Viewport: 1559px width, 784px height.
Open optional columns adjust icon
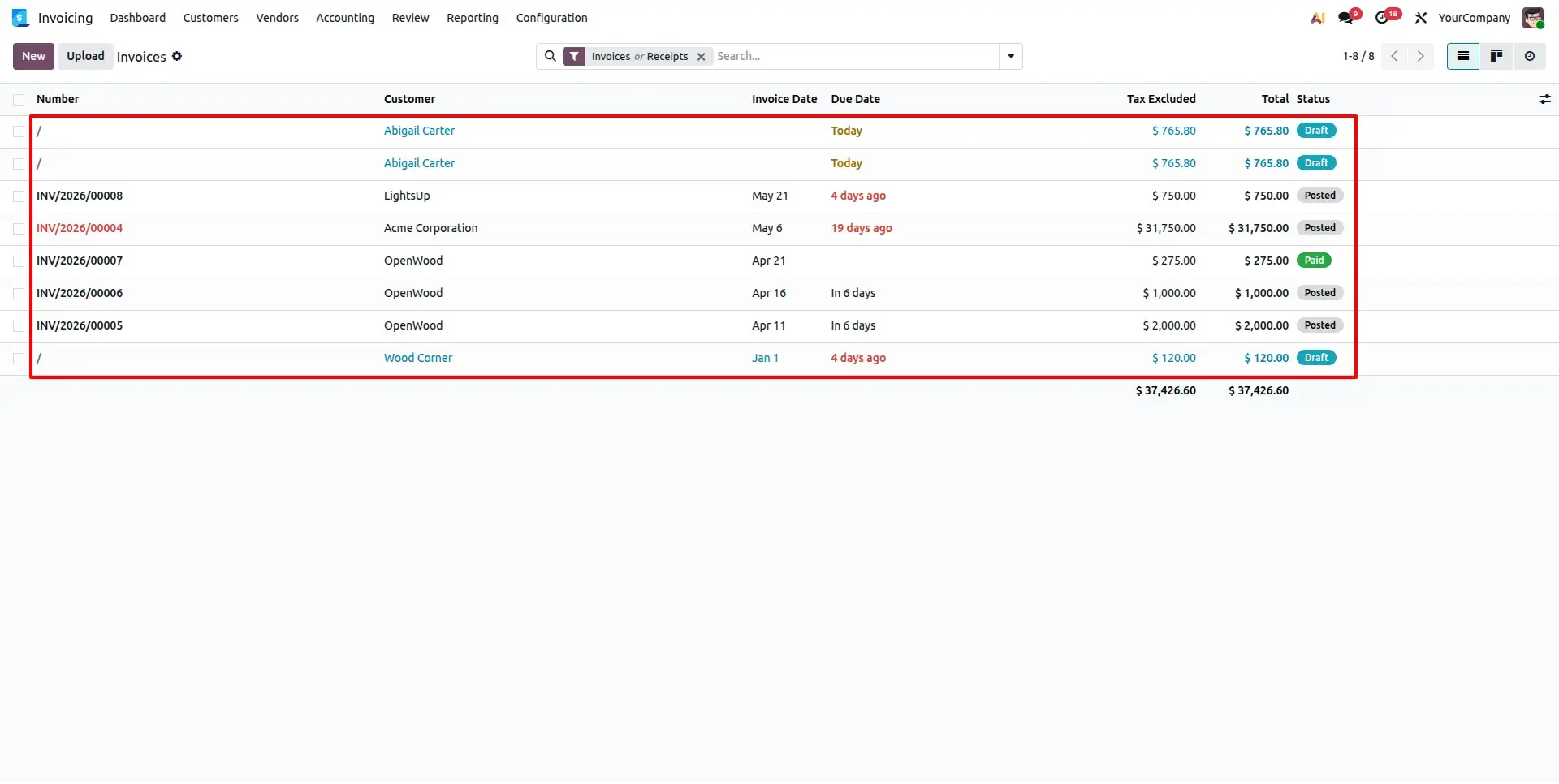coord(1544,99)
